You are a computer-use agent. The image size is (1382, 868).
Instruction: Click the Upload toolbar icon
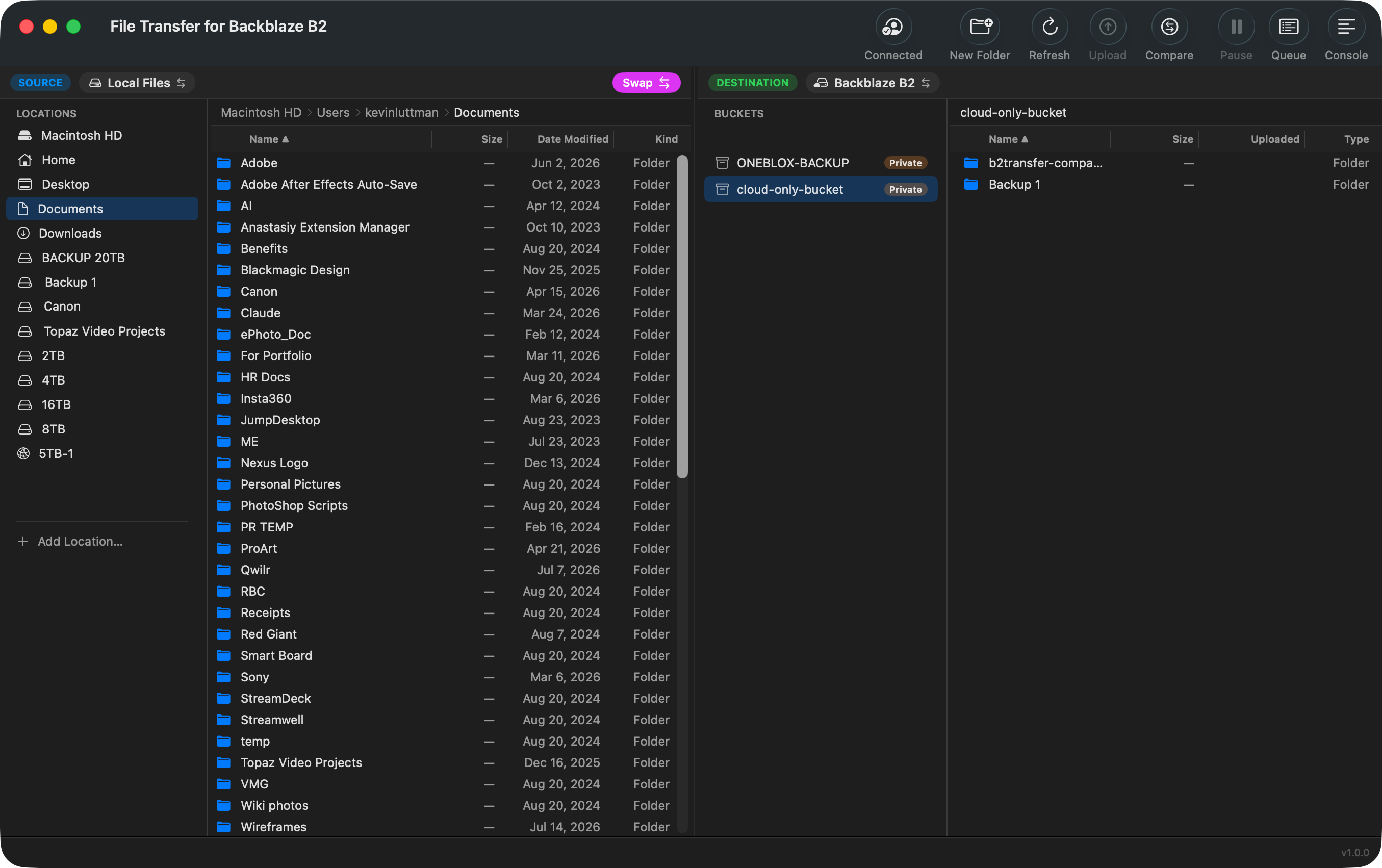click(1107, 27)
